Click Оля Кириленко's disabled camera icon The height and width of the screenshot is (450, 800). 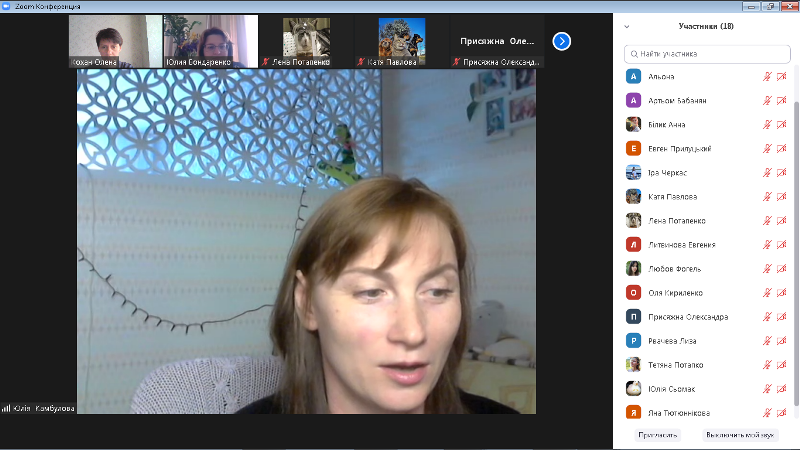(782, 292)
